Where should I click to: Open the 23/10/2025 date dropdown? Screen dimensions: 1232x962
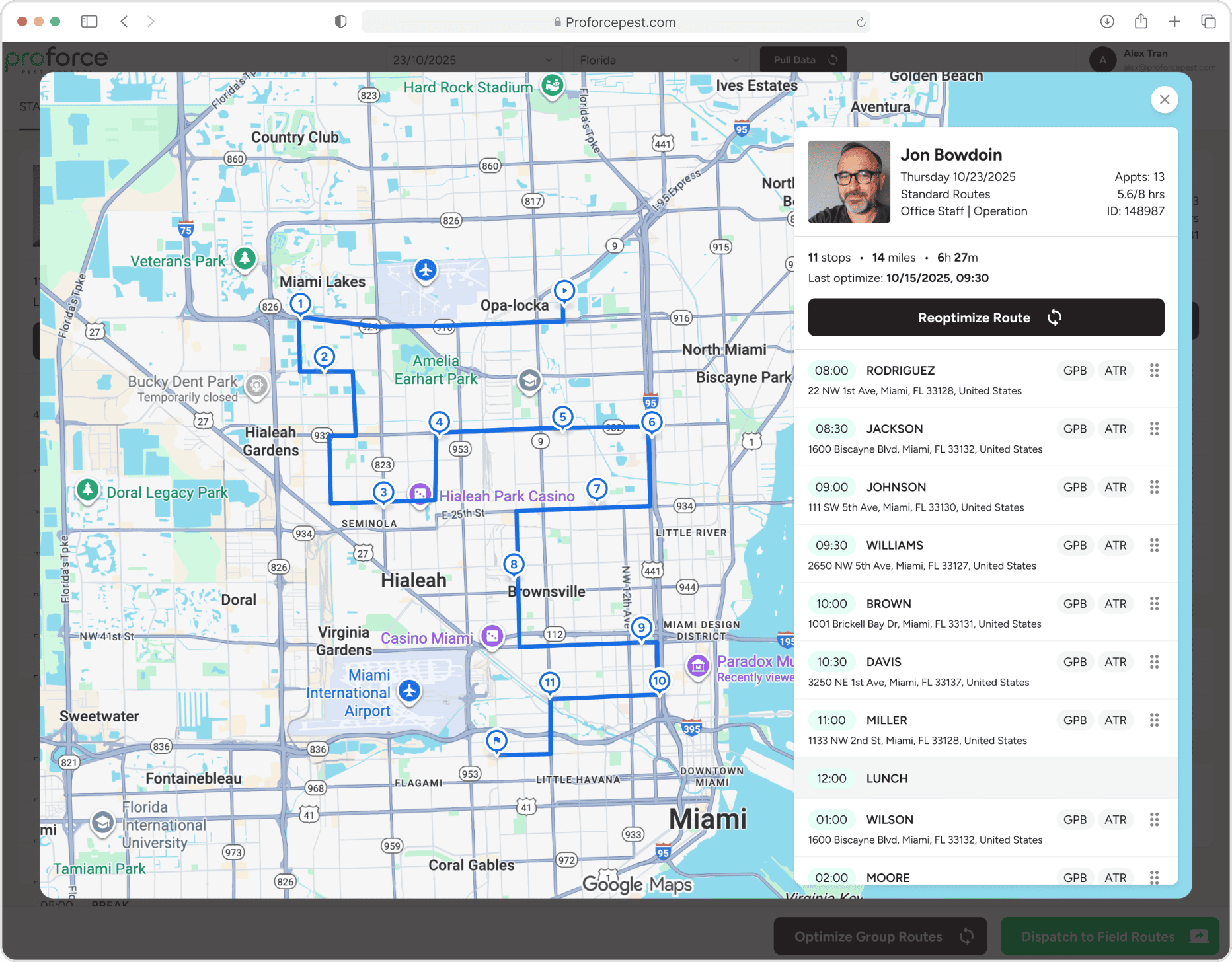click(472, 60)
